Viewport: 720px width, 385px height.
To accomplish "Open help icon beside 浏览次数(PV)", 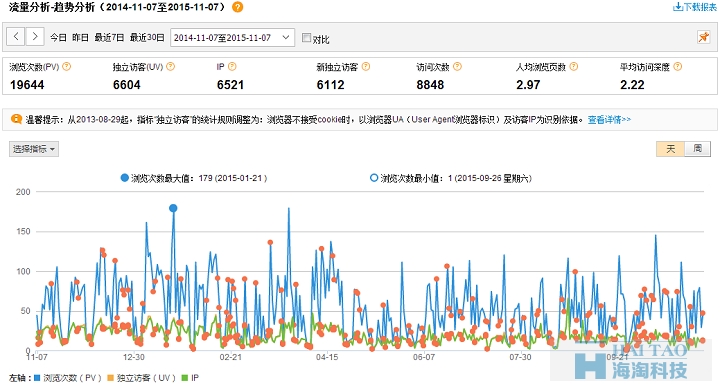I will pos(67,67).
